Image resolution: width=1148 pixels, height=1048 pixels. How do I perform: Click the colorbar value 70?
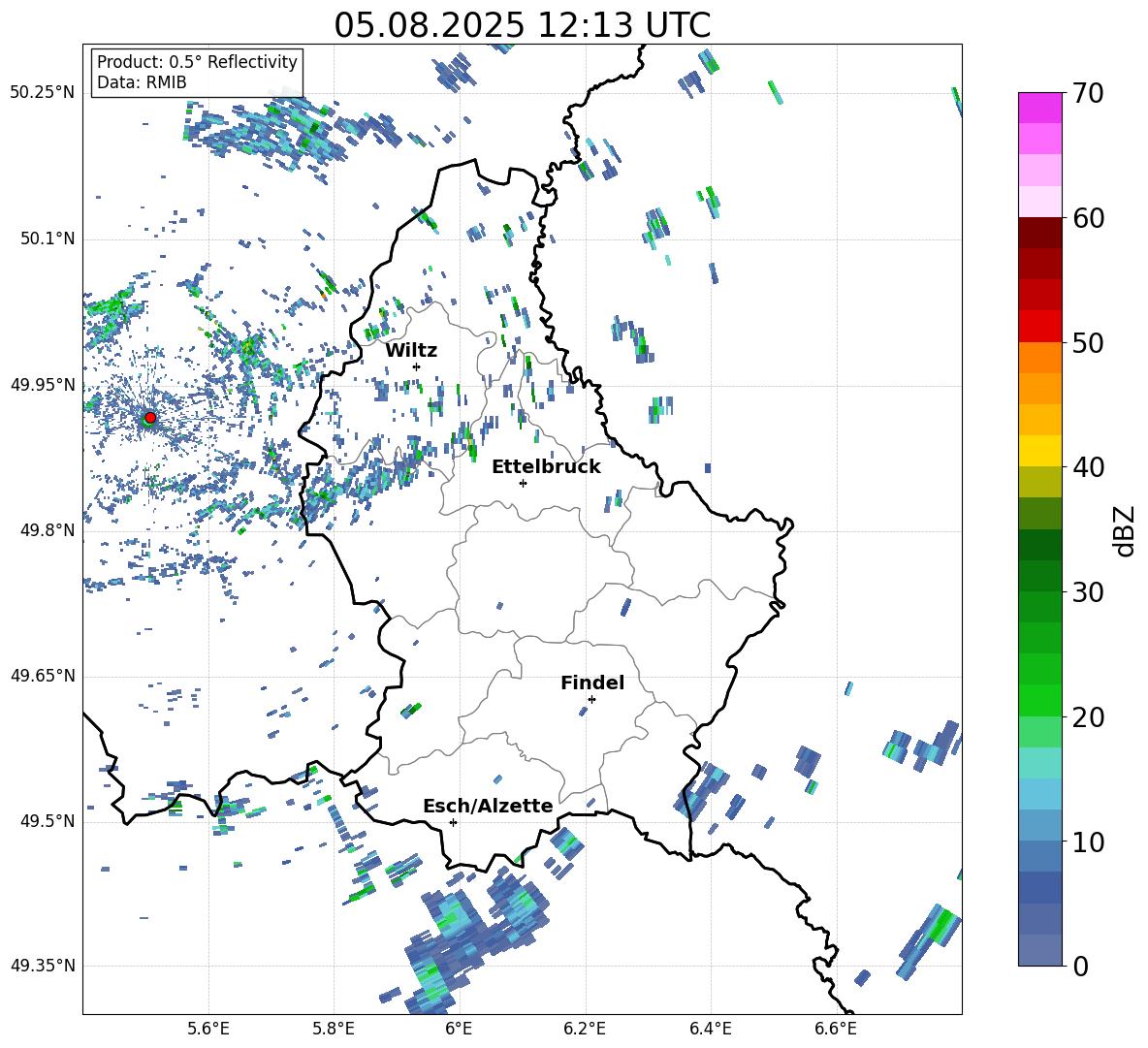[x=1088, y=94]
